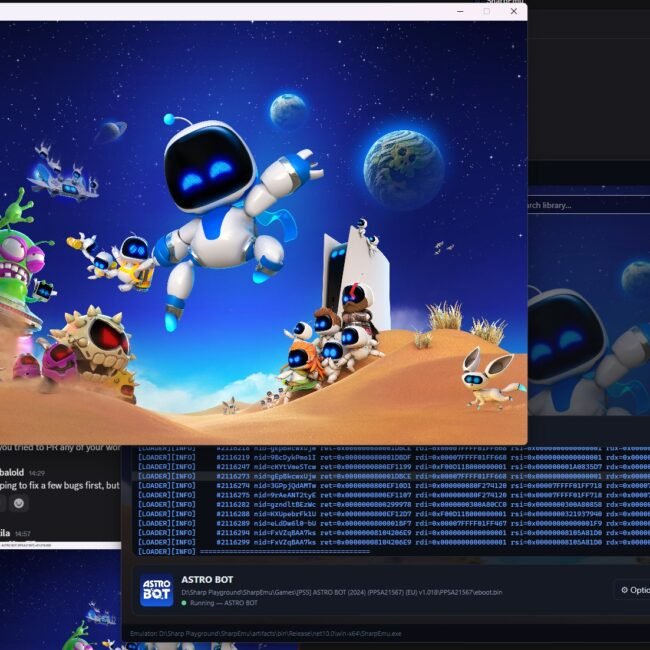Select log line #2116282 nid=gzndltBEzWc

(393, 504)
